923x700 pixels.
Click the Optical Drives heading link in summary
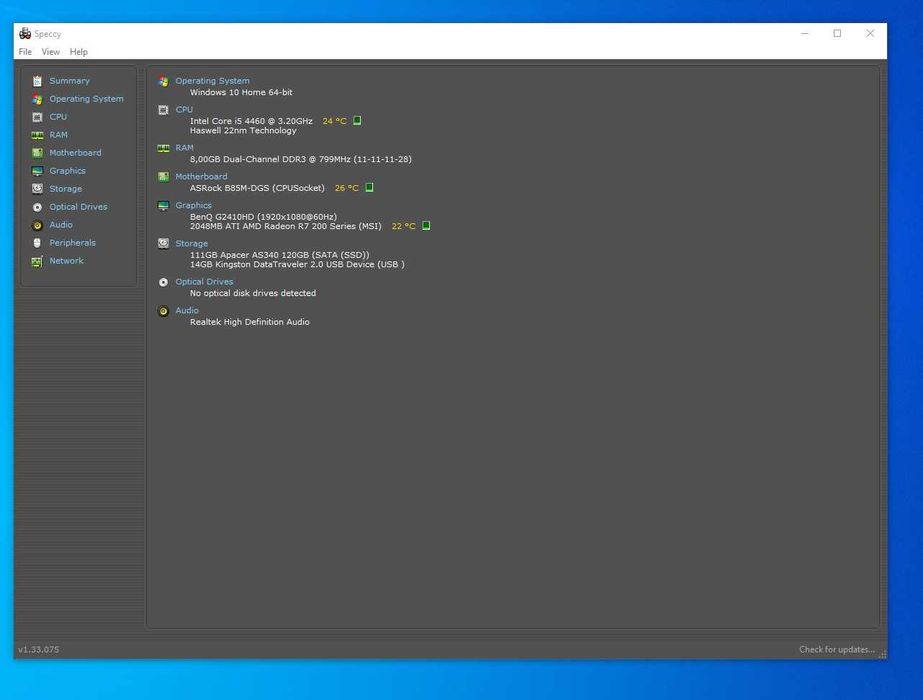204,282
